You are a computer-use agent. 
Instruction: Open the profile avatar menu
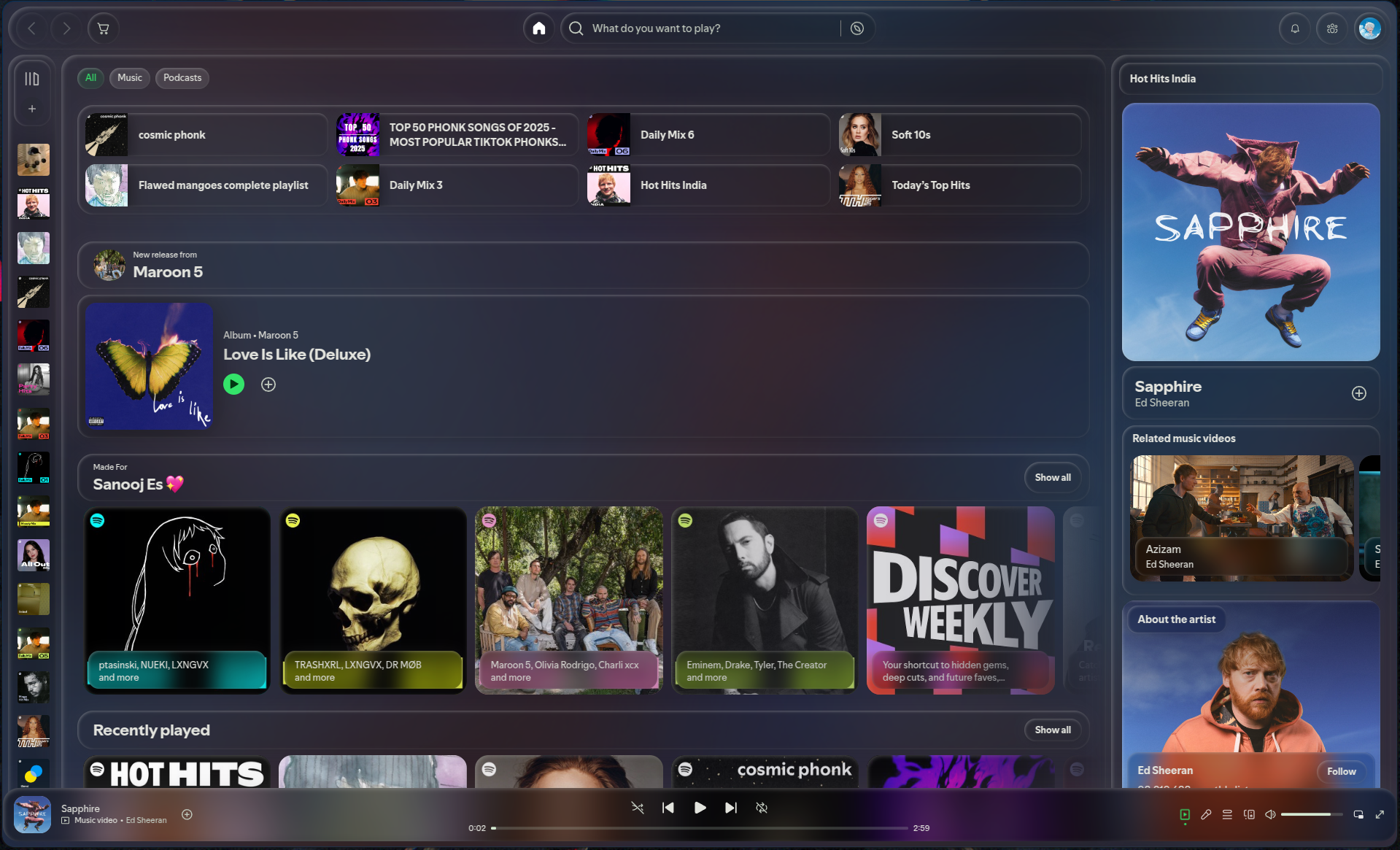pos(1369,28)
